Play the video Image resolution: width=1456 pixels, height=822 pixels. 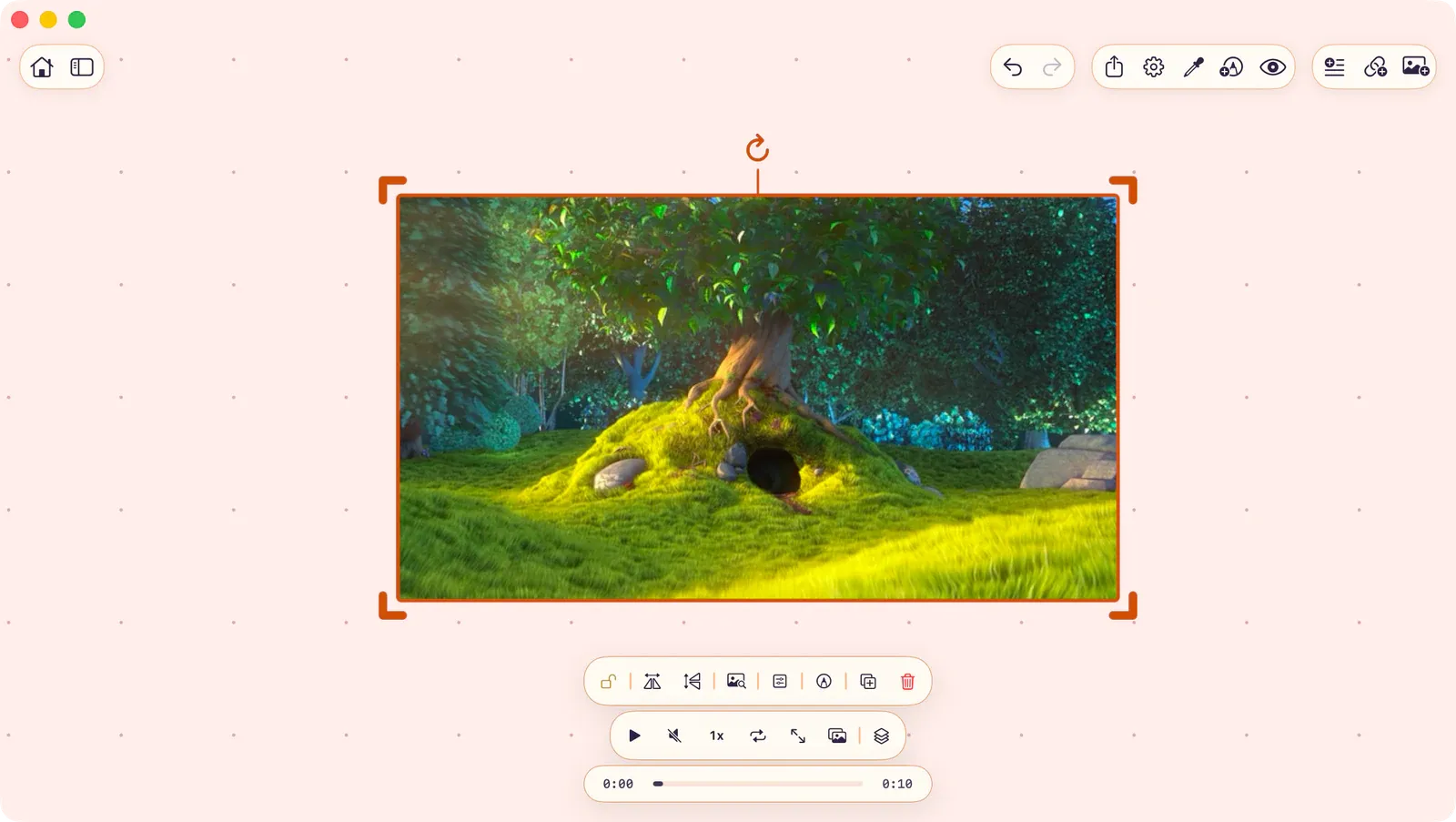pyautogui.click(x=634, y=736)
